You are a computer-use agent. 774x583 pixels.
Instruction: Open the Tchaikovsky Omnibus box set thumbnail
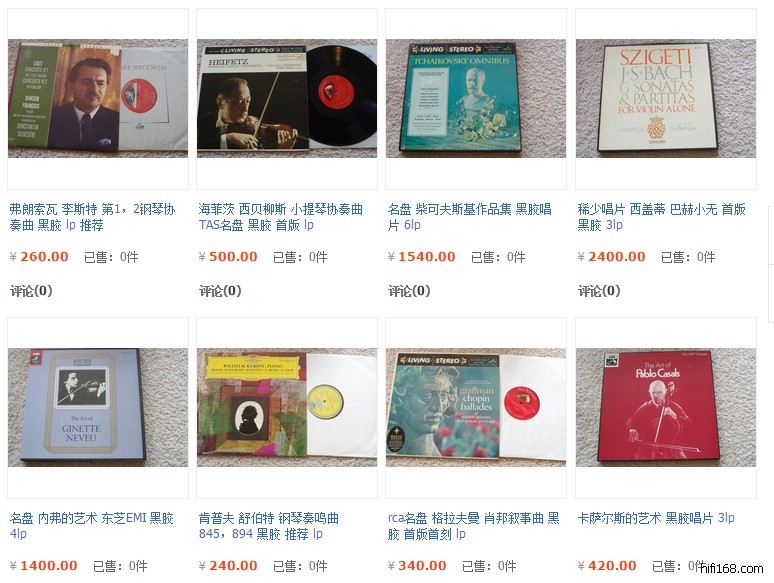[x=476, y=99]
